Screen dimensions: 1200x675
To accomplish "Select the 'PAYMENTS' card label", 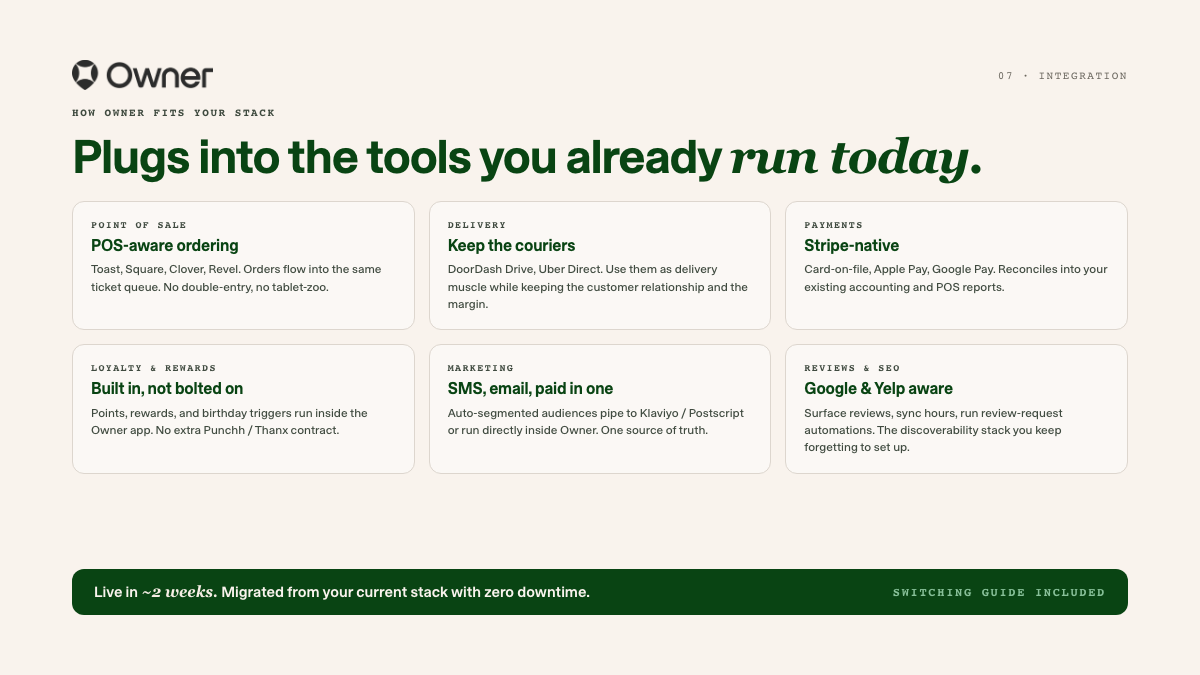I will pos(833,225).
